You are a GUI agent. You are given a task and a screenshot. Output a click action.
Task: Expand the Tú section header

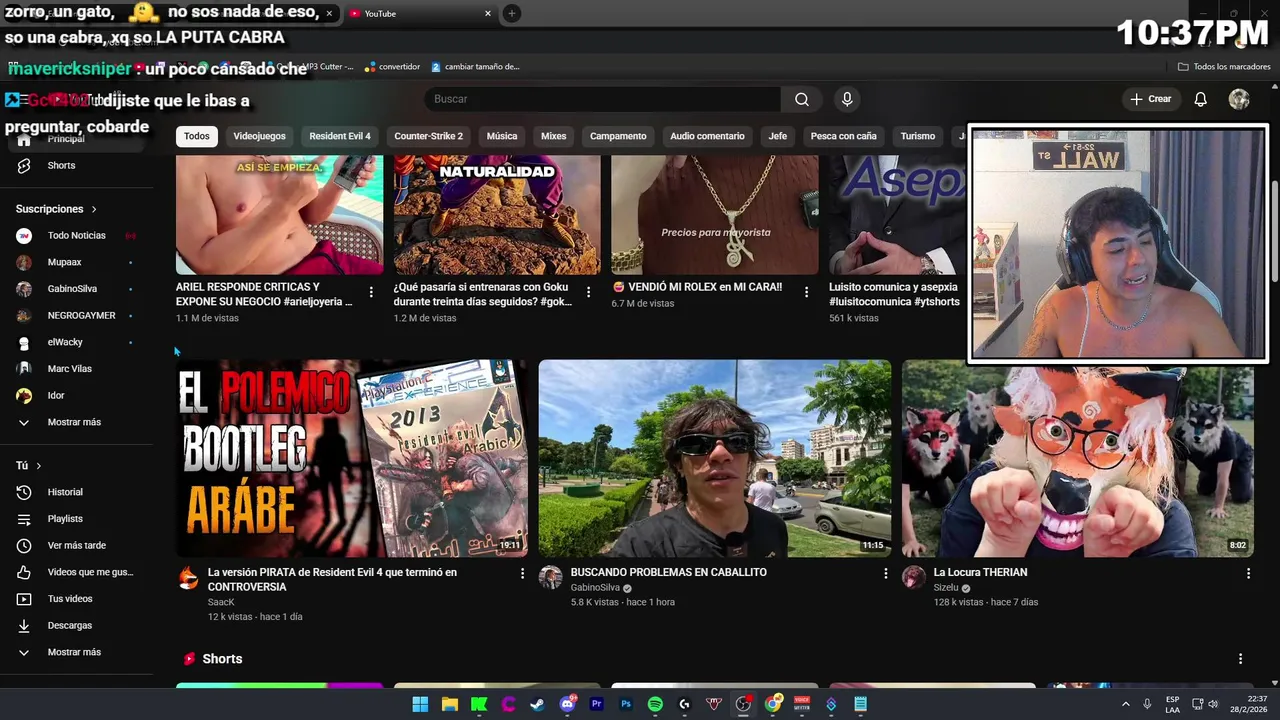click(x=29, y=466)
